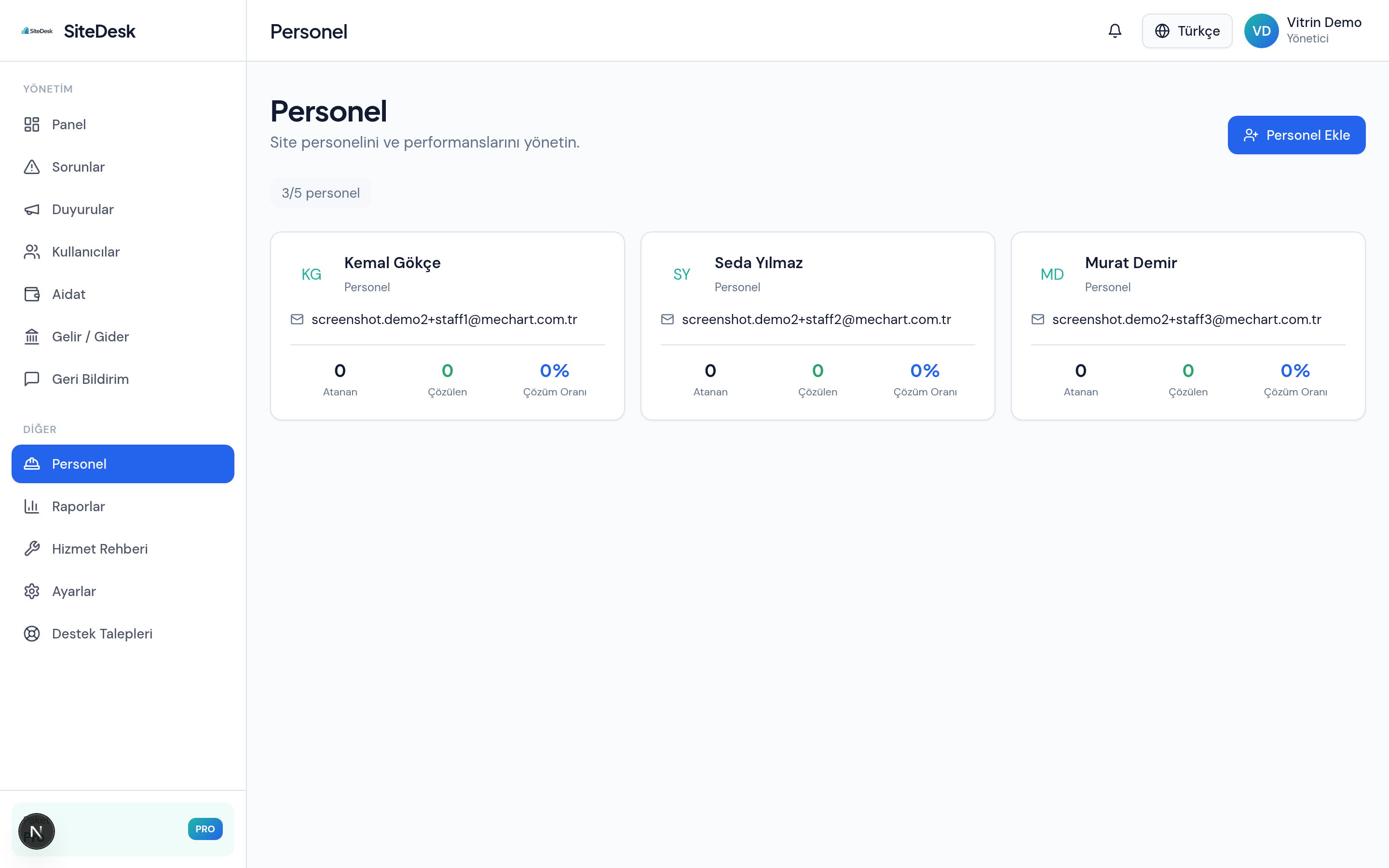Go to Sorunlar menu item
The image size is (1389, 868).
click(123, 167)
